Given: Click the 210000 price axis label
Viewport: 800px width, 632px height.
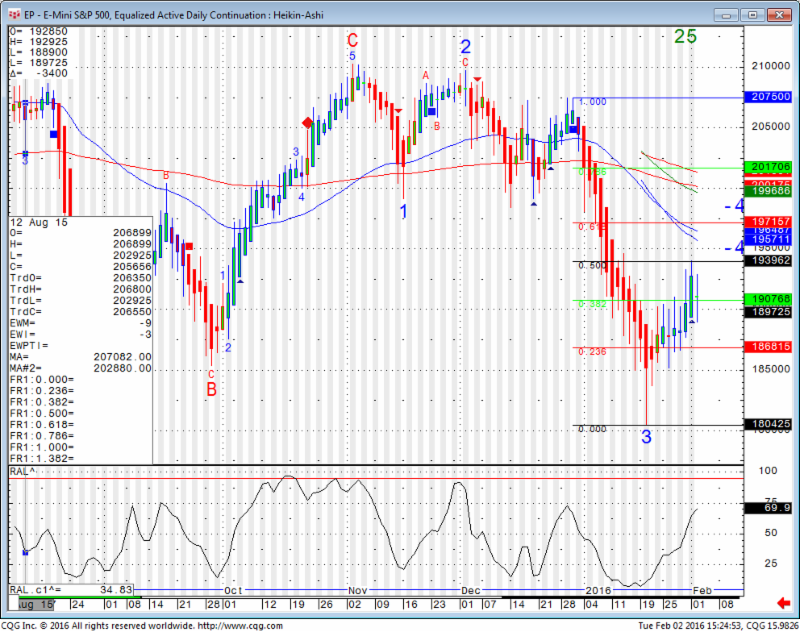Looking at the screenshot, I should [x=770, y=66].
